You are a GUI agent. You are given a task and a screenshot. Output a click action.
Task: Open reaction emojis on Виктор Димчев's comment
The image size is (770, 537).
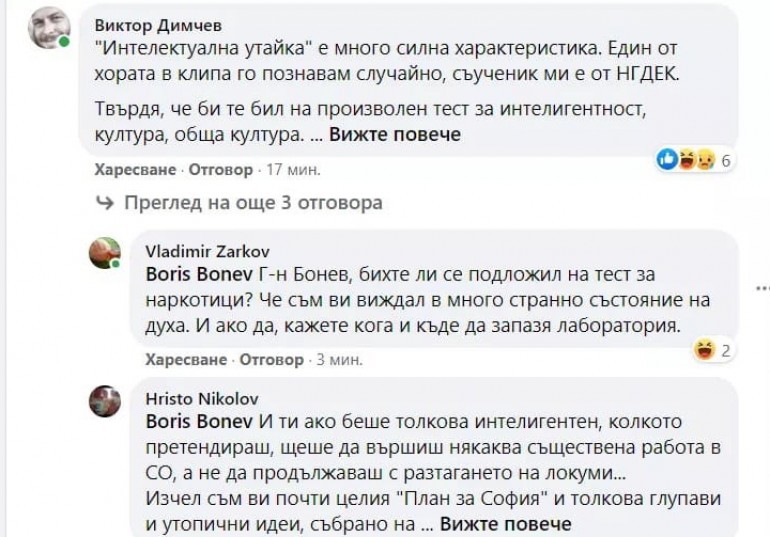[x=688, y=159]
